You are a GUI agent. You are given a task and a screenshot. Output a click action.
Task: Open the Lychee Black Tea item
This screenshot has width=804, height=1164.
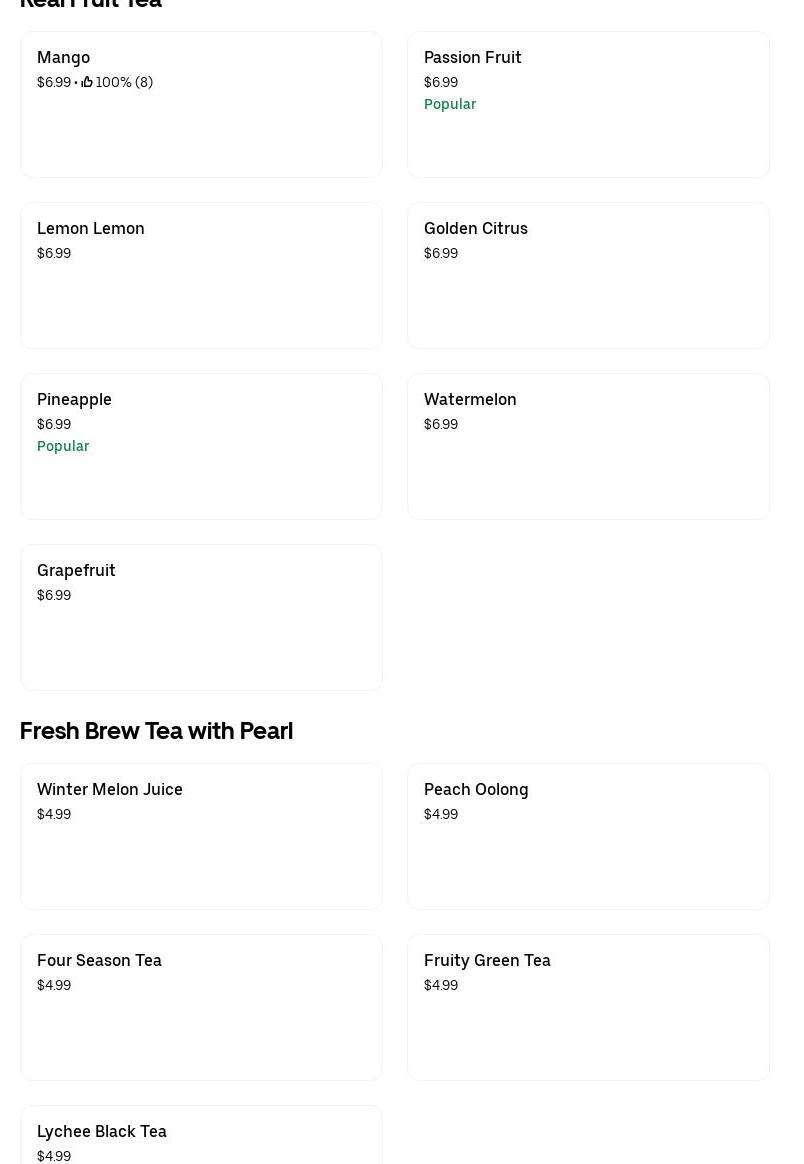coord(201,1136)
